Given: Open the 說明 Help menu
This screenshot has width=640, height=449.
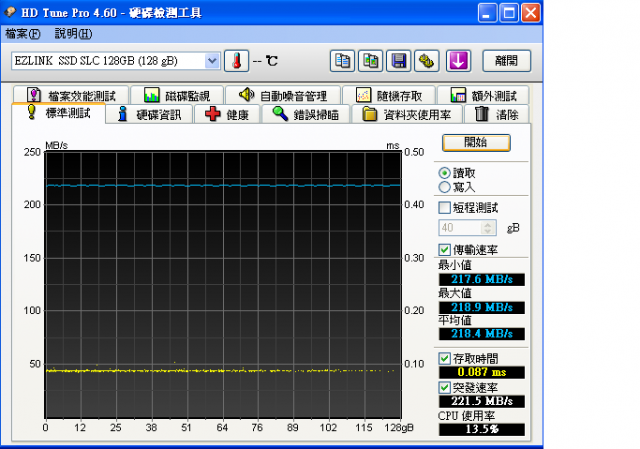Looking at the screenshot, I should point(73,34).
